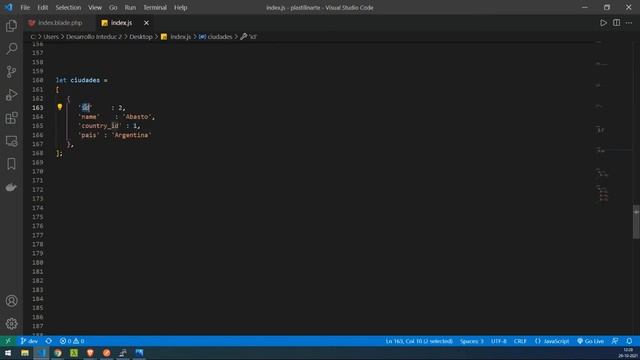This screenshot has width=640, height=360.
Task: Open the Help menu
Action: pyautogui.click(x=180, y=7)
